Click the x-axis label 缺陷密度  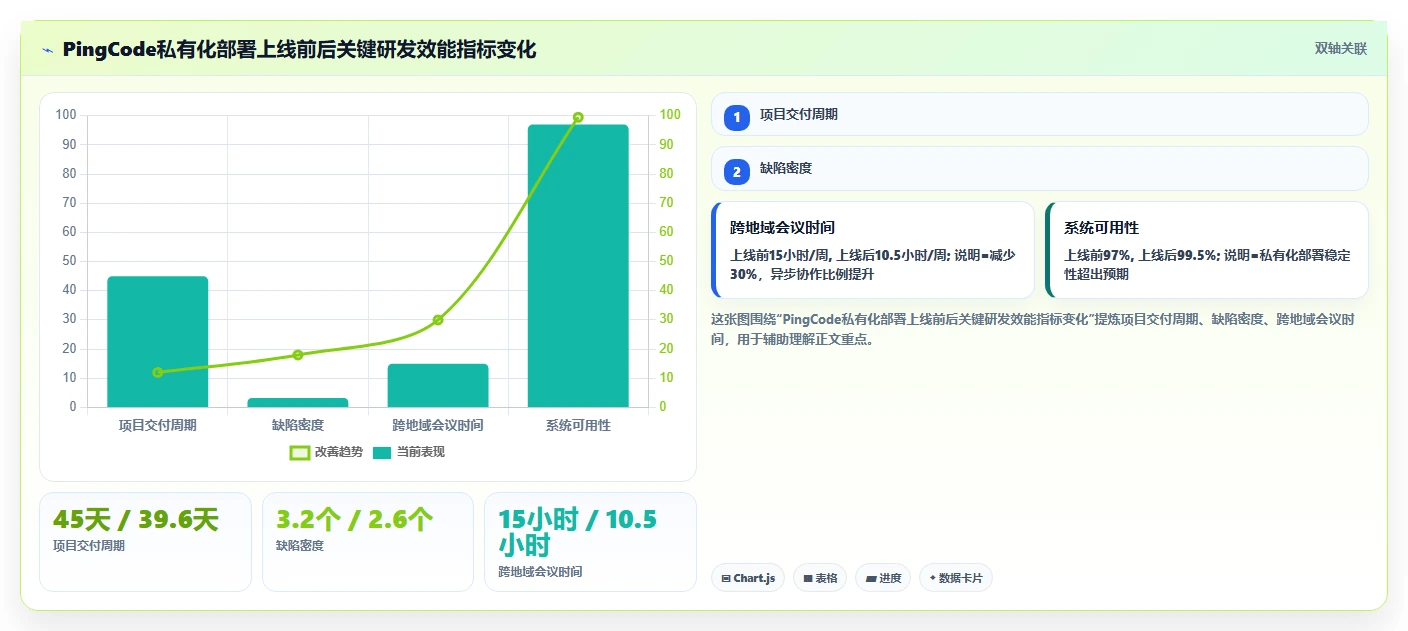tap(298, 425)
